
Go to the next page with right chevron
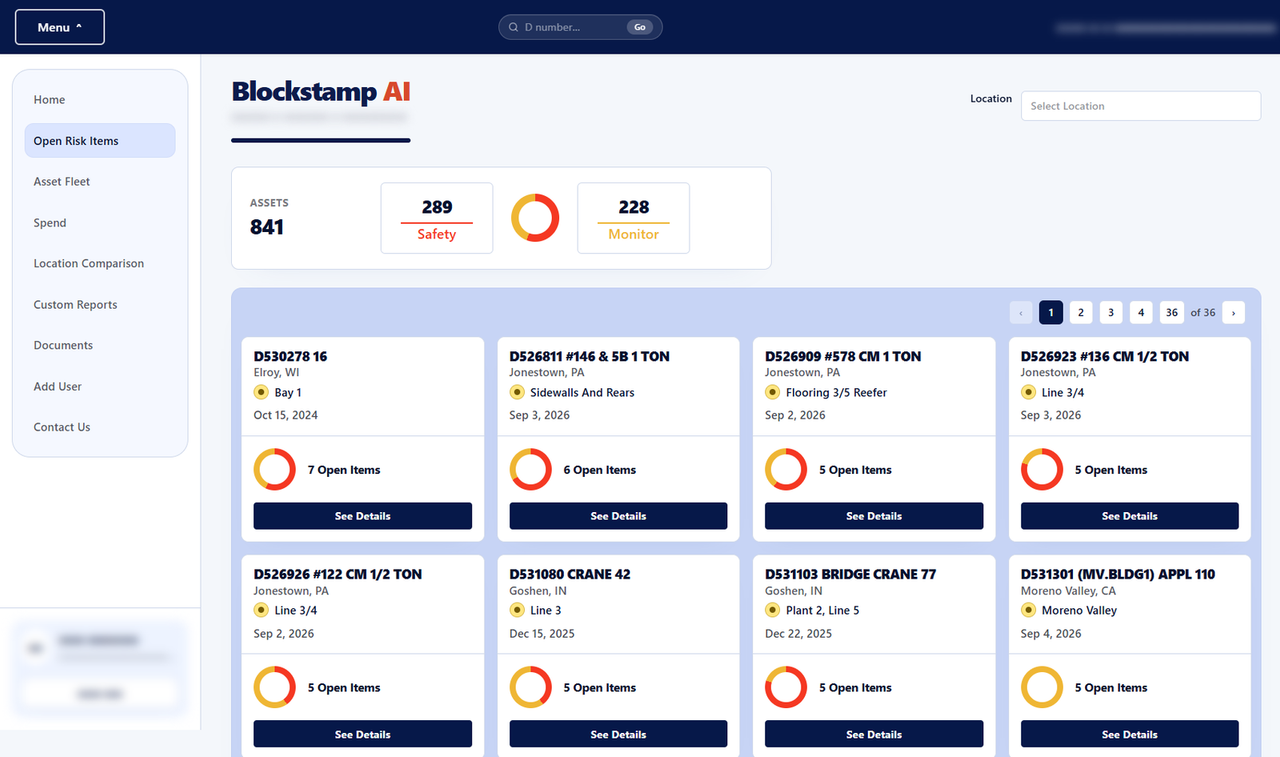tap(1233, 313)
